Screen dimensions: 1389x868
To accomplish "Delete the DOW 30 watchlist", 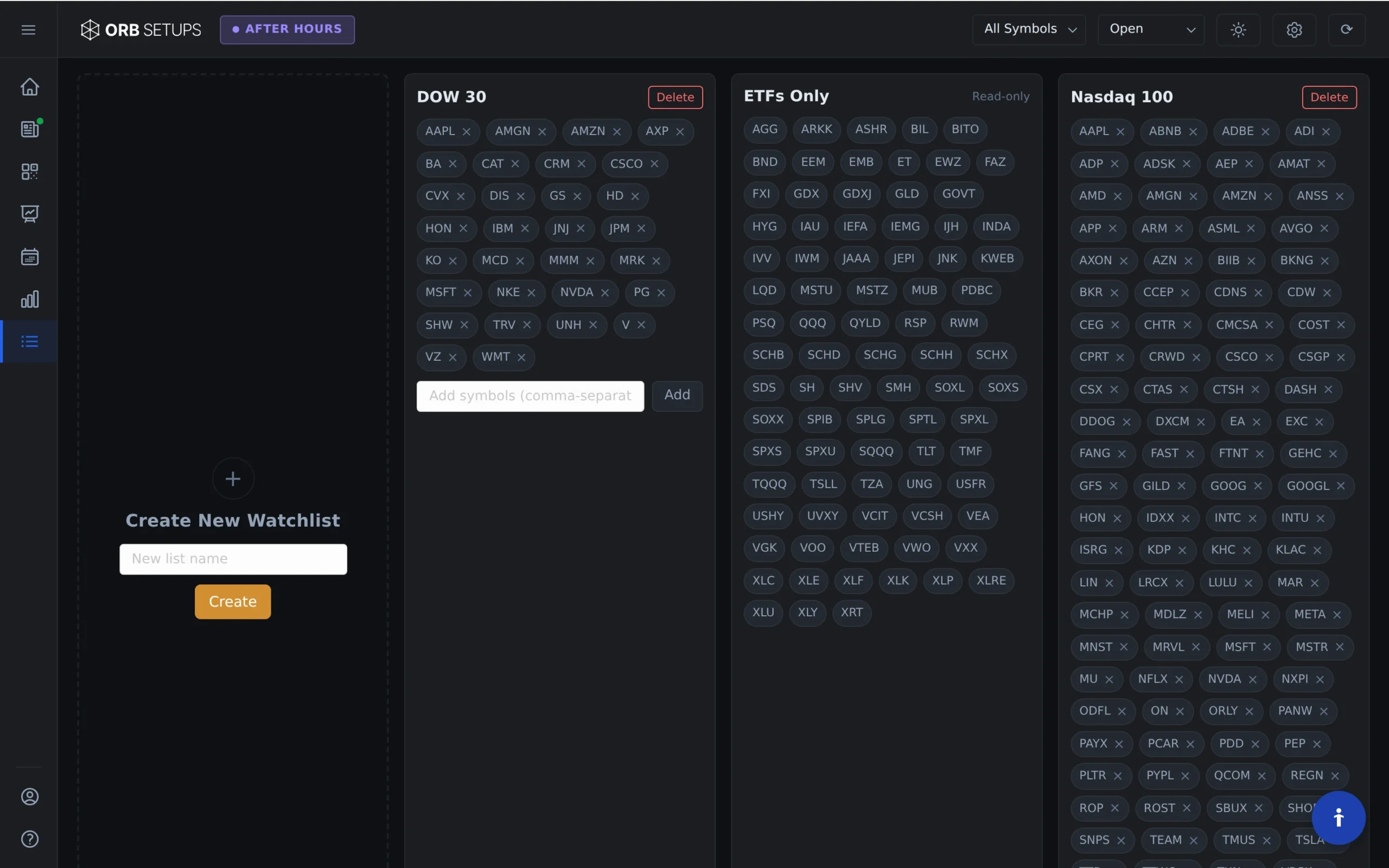I will coord(675,97).
